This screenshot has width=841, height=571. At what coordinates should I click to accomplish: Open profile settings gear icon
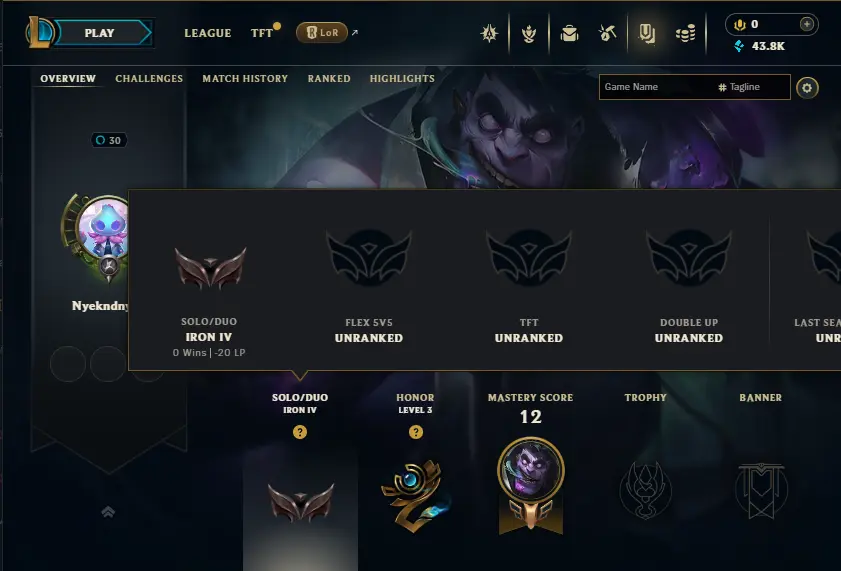[807, 87]
